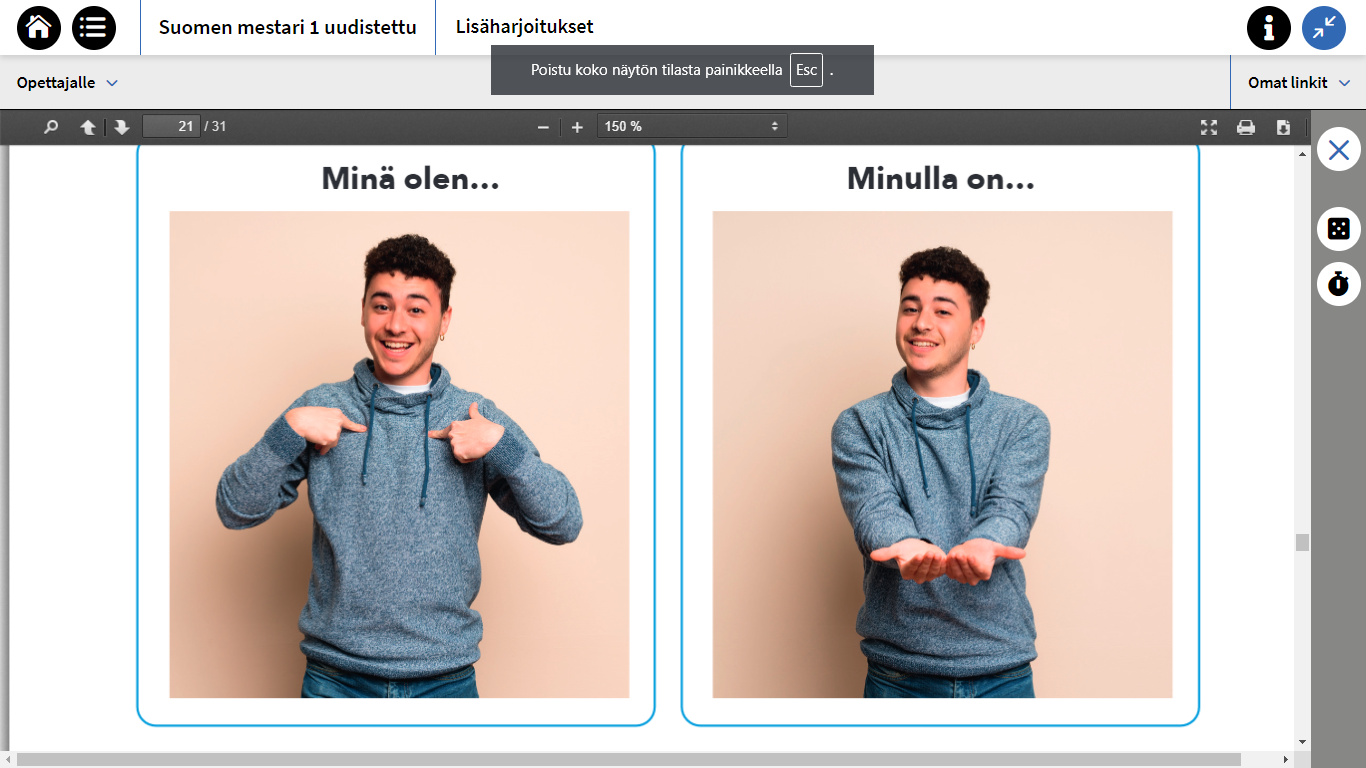This screenshot has width=1366, height=768.
Task: Expand the Omat linkit menu
Action: tap(1299, 83)
